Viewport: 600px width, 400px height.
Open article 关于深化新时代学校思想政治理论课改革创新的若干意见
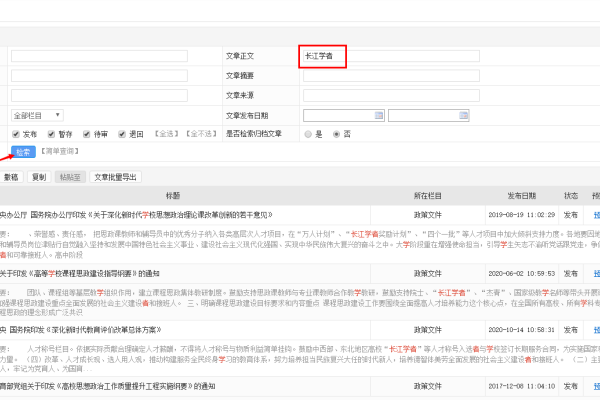click(136, 215)
